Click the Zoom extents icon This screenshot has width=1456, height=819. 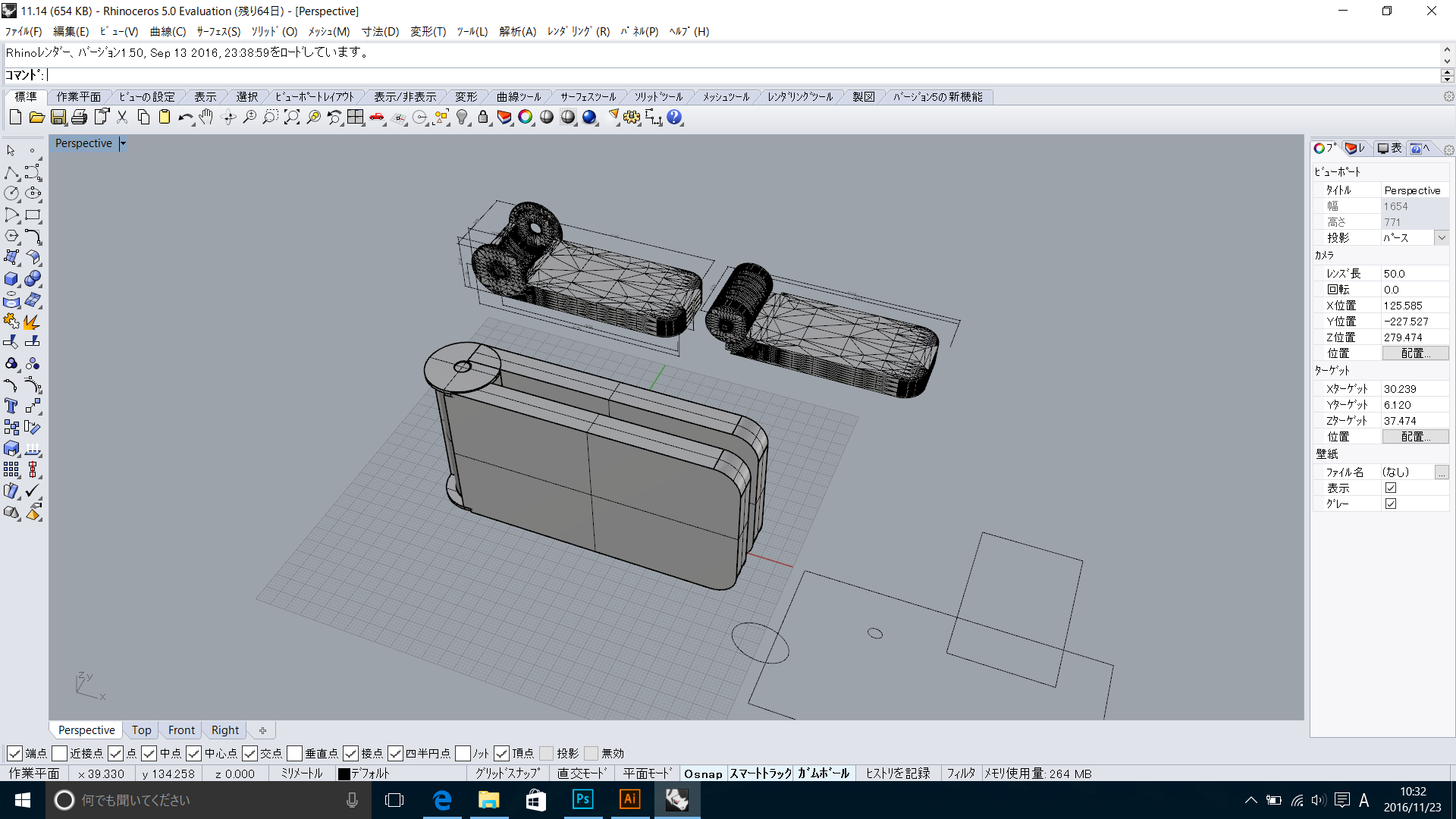pos(292,118)
